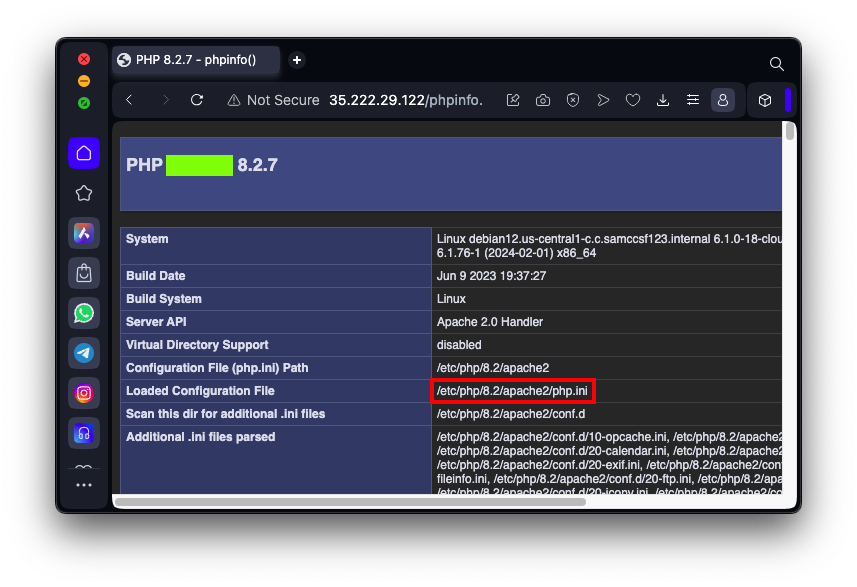The width and height of the screenshot is (857, 587).
Task: Click the horizontal scrollbar at page bottom
Action: [350, 502]
